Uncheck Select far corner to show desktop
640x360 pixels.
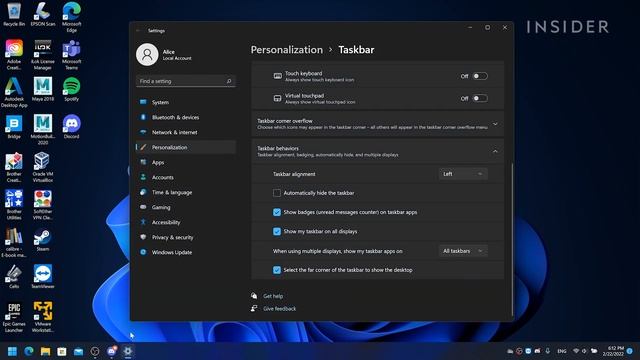277,270
